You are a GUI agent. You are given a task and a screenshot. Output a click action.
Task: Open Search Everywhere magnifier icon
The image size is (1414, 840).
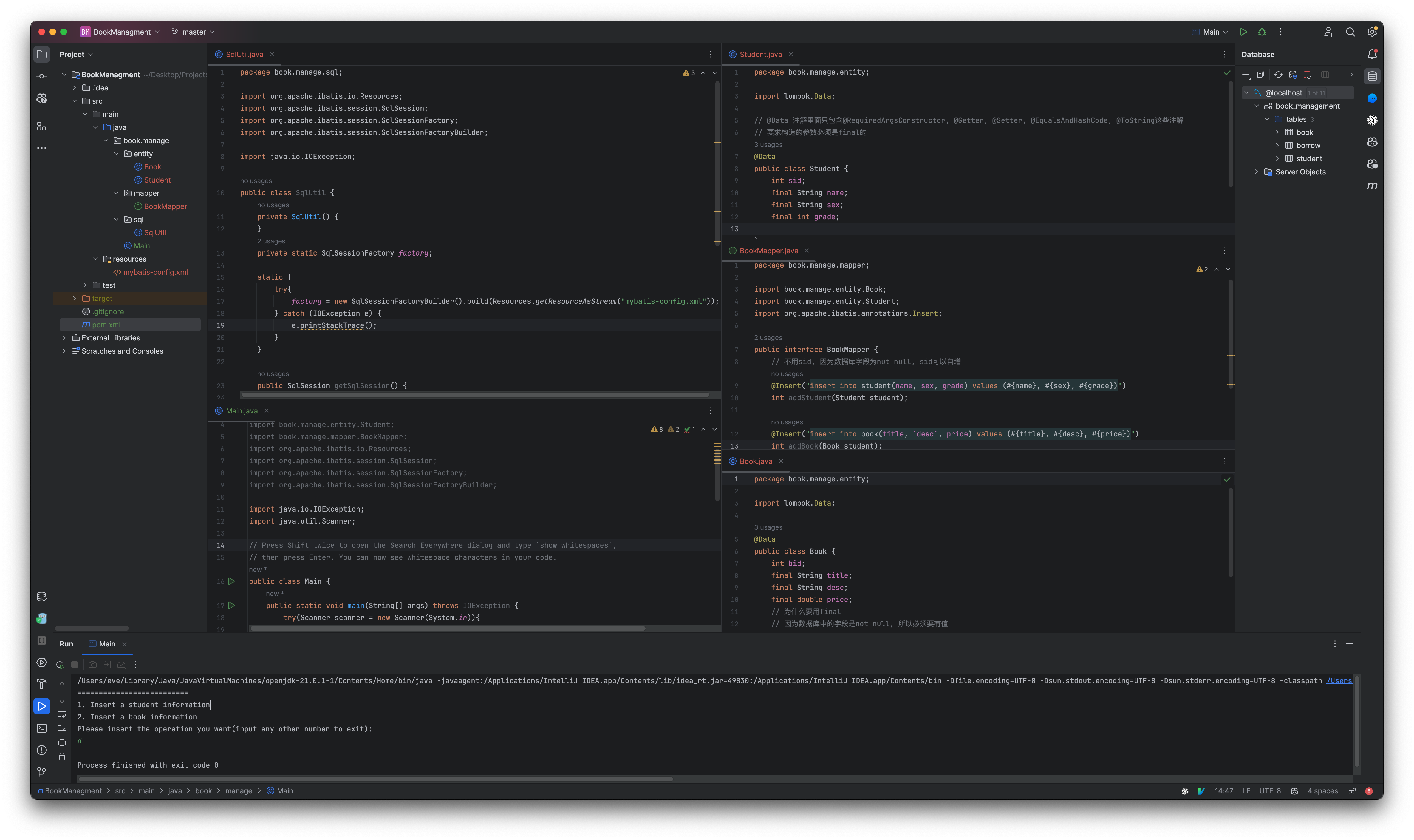1351,32
